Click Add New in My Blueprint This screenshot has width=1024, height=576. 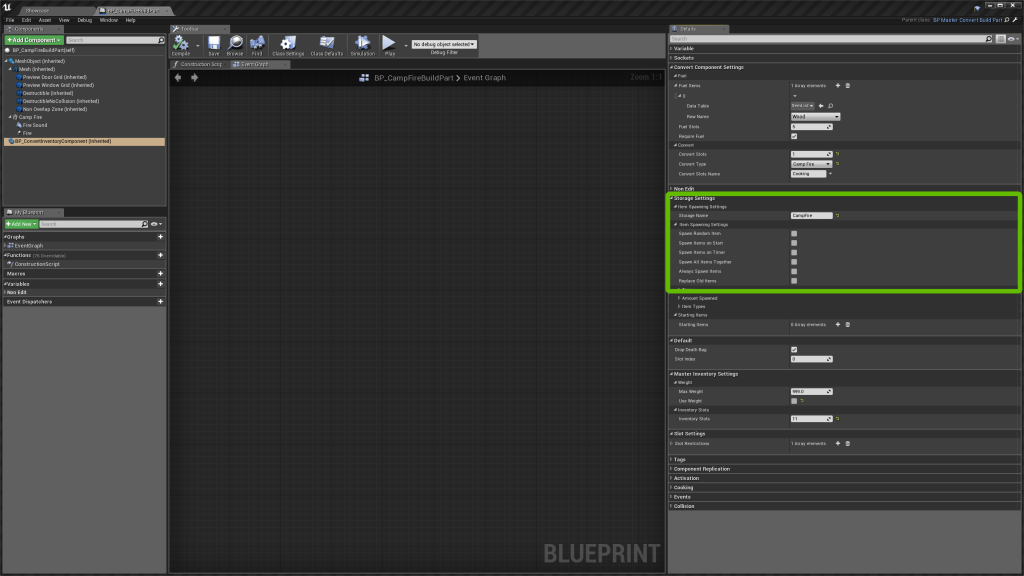[21, 224]
